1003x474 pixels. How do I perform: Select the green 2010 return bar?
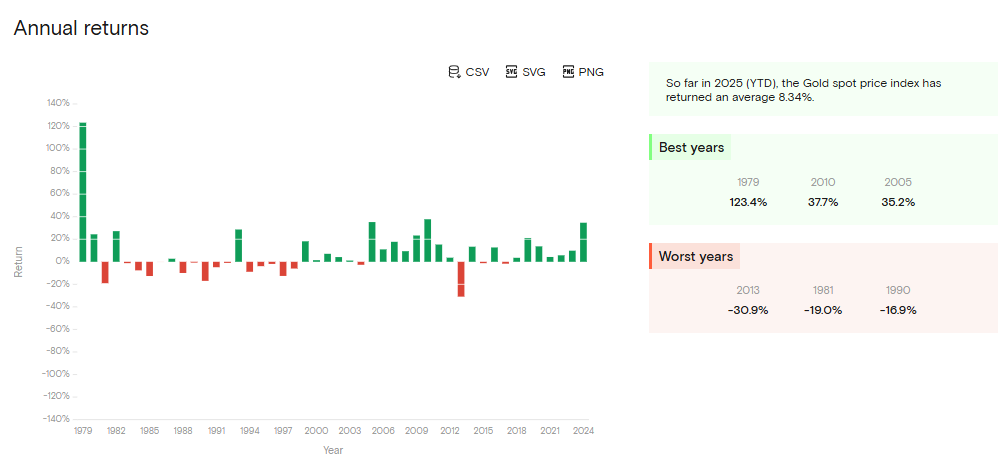pos(428,240)
